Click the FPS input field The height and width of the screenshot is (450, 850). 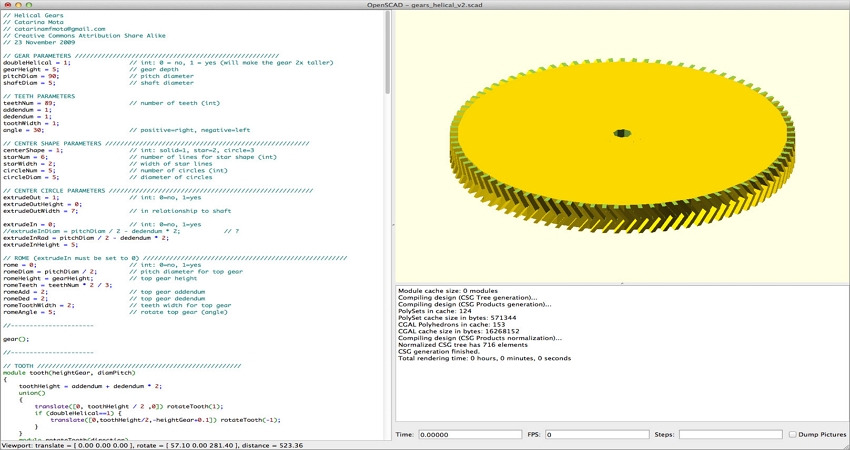(x=597, y=434)
